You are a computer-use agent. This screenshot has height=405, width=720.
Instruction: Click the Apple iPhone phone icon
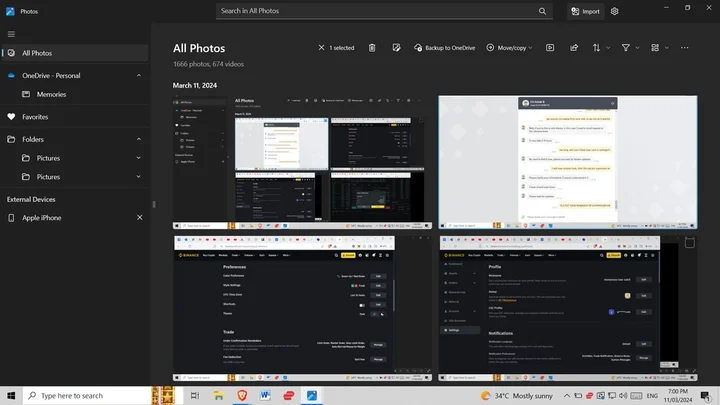click(x=11, y=218)
